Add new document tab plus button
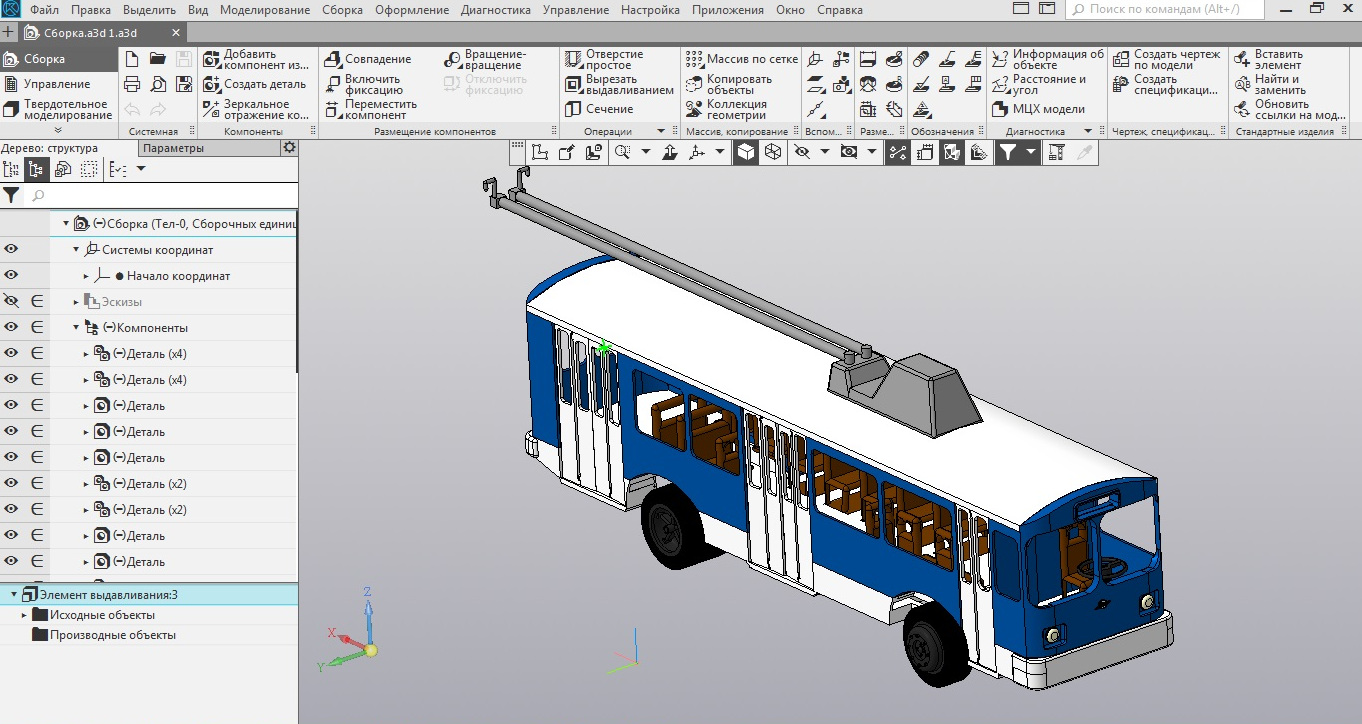1362x724 pixels. (9, 33)
